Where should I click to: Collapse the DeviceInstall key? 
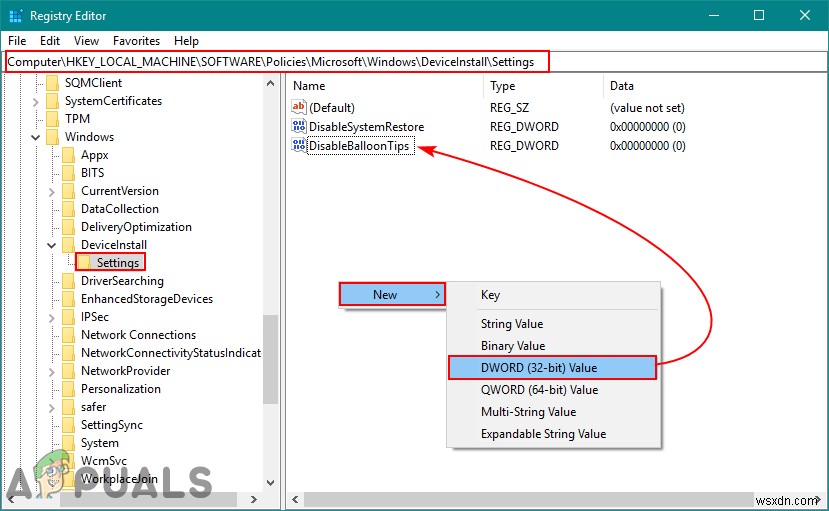pos(51,245)
